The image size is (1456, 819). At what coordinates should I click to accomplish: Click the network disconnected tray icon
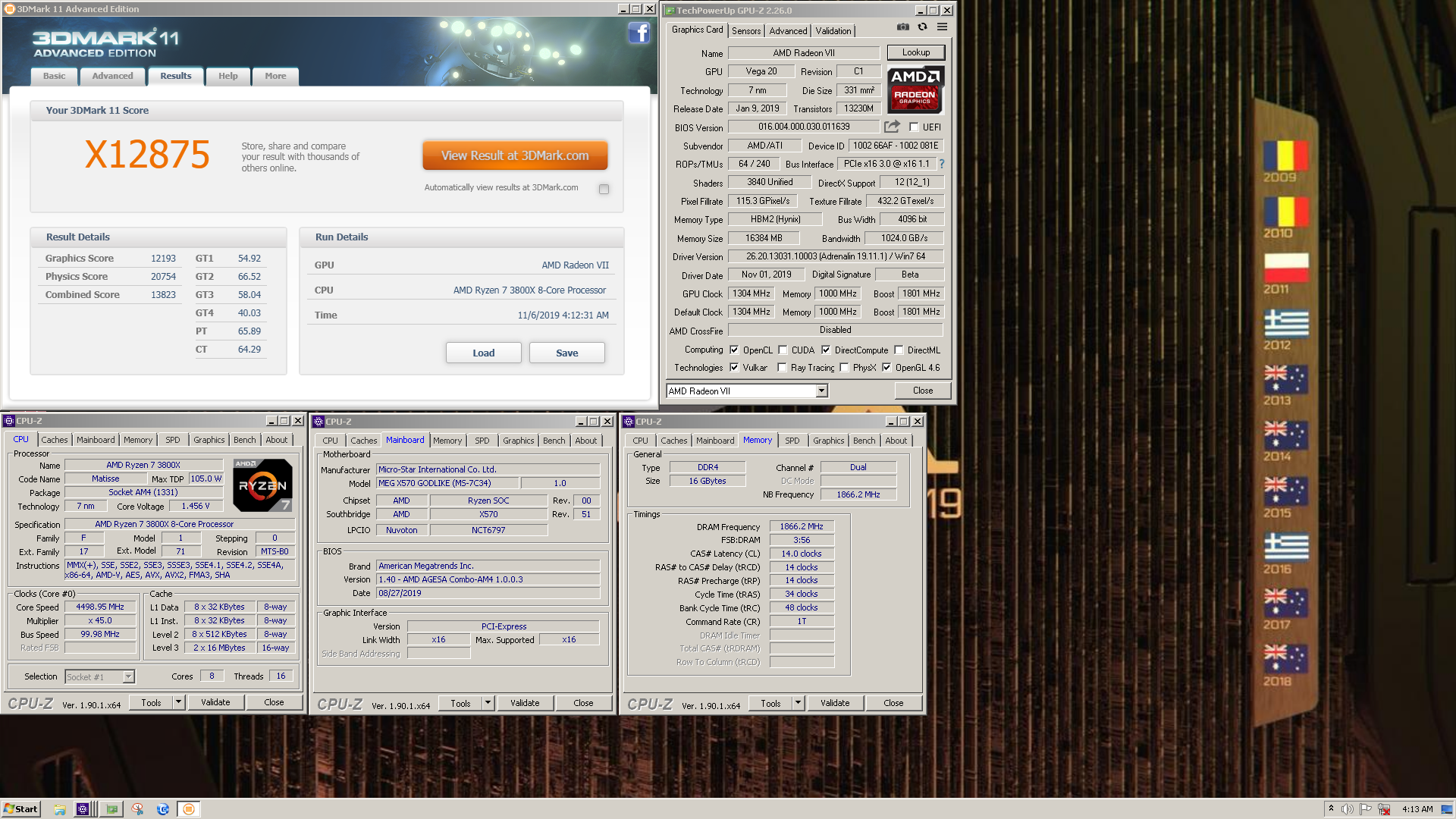click(x=1384, y=809)
